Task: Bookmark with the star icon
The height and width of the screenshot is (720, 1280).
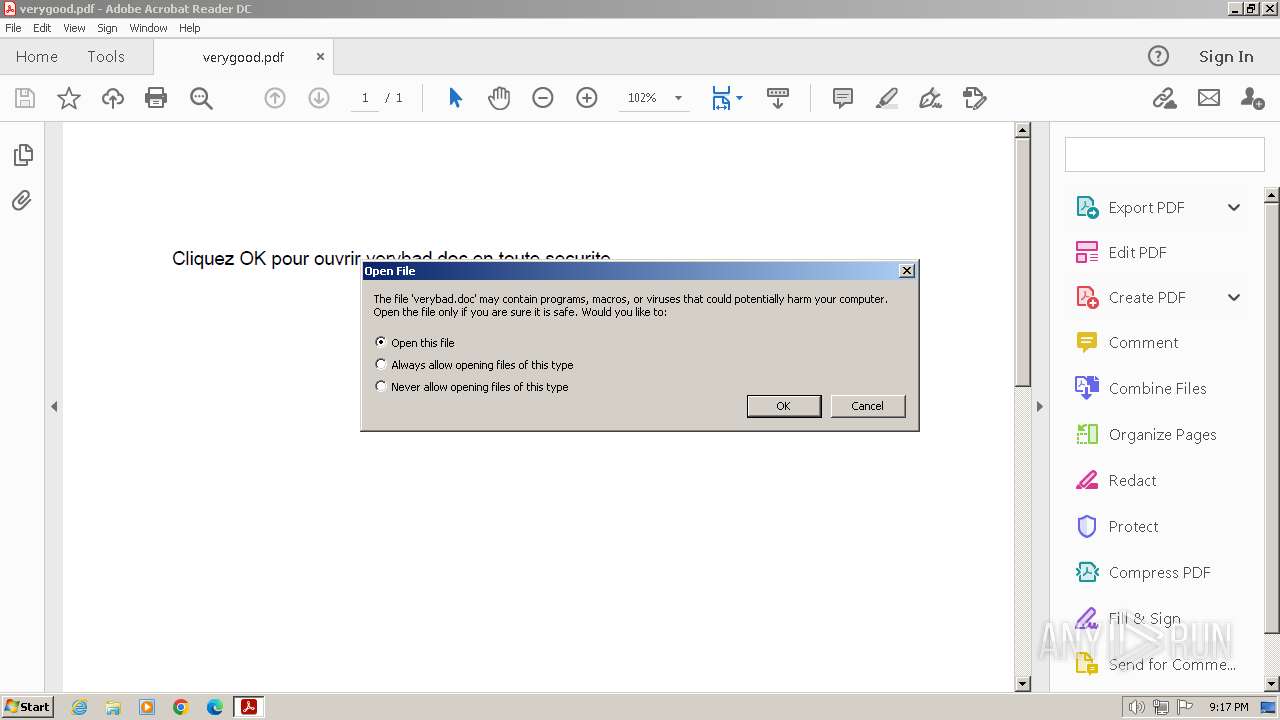Action: tap(69, 98)
